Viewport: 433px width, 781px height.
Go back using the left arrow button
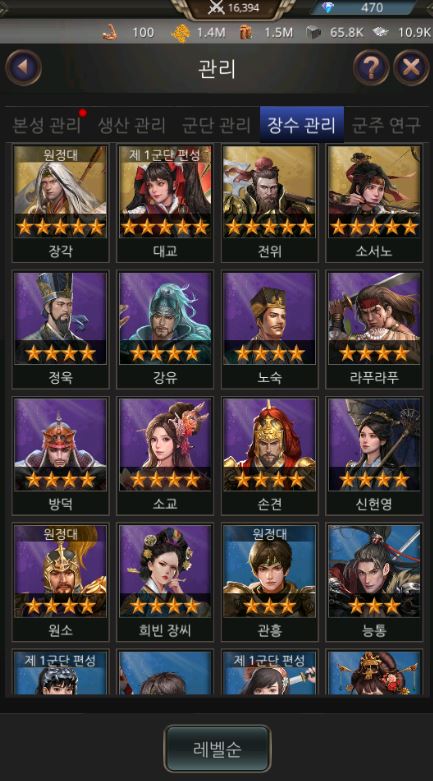coord(23,67)
